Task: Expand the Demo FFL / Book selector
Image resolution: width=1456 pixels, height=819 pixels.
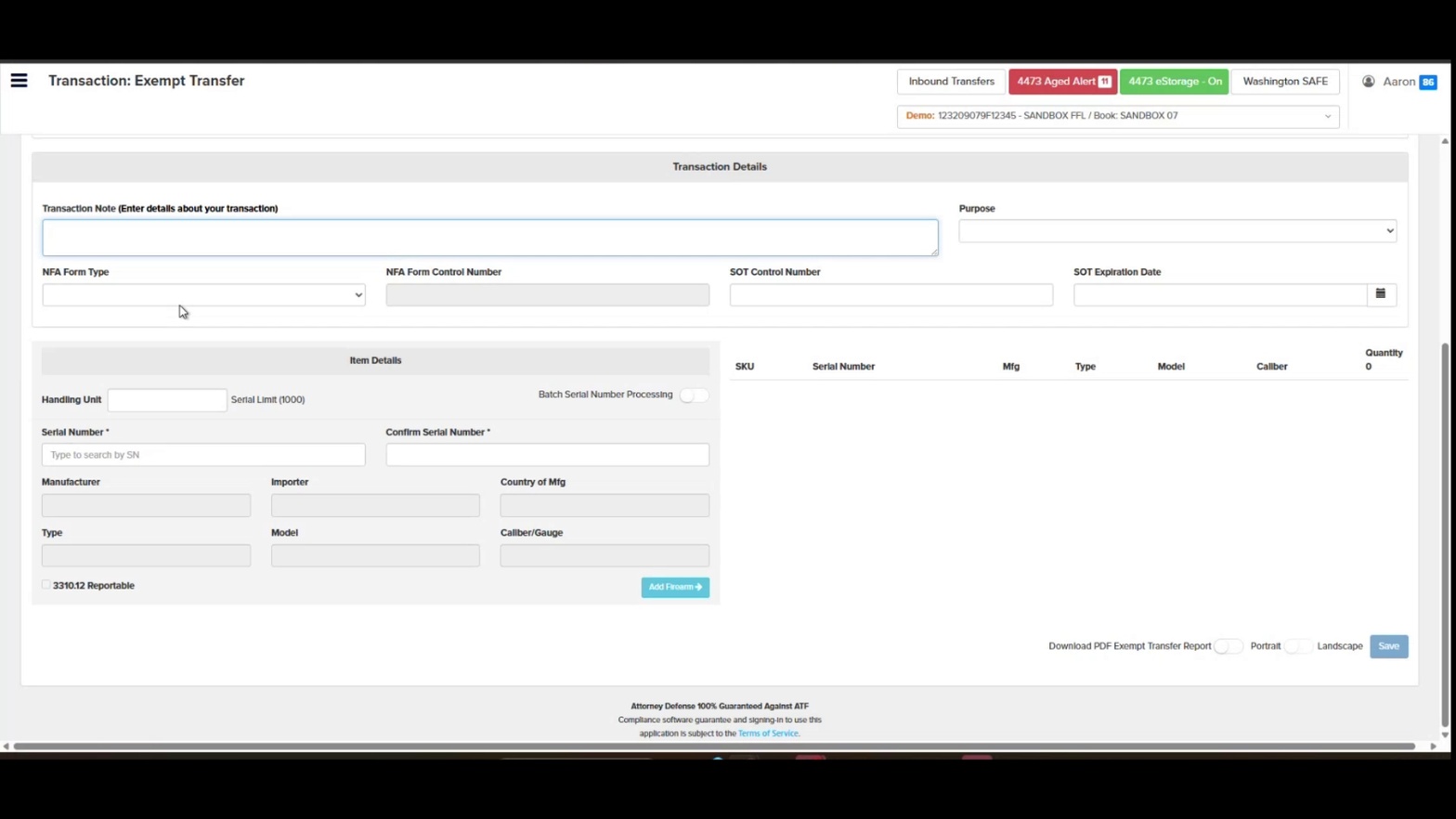Action: click(1118, 116)
